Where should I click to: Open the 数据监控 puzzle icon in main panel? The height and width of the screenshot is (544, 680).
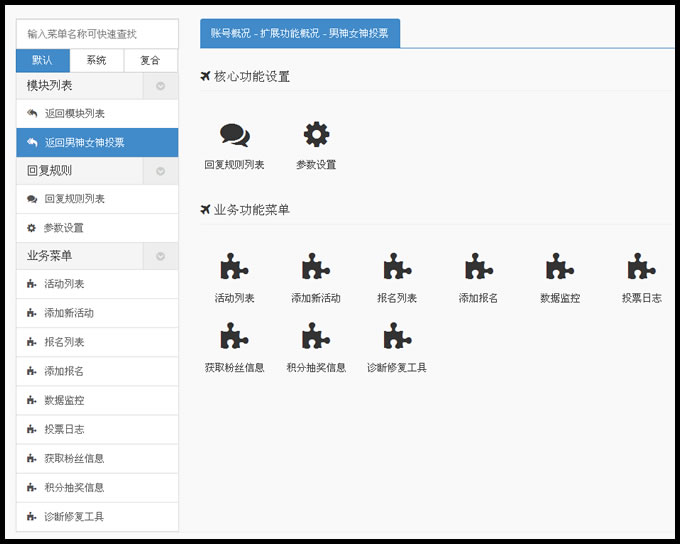560,267
